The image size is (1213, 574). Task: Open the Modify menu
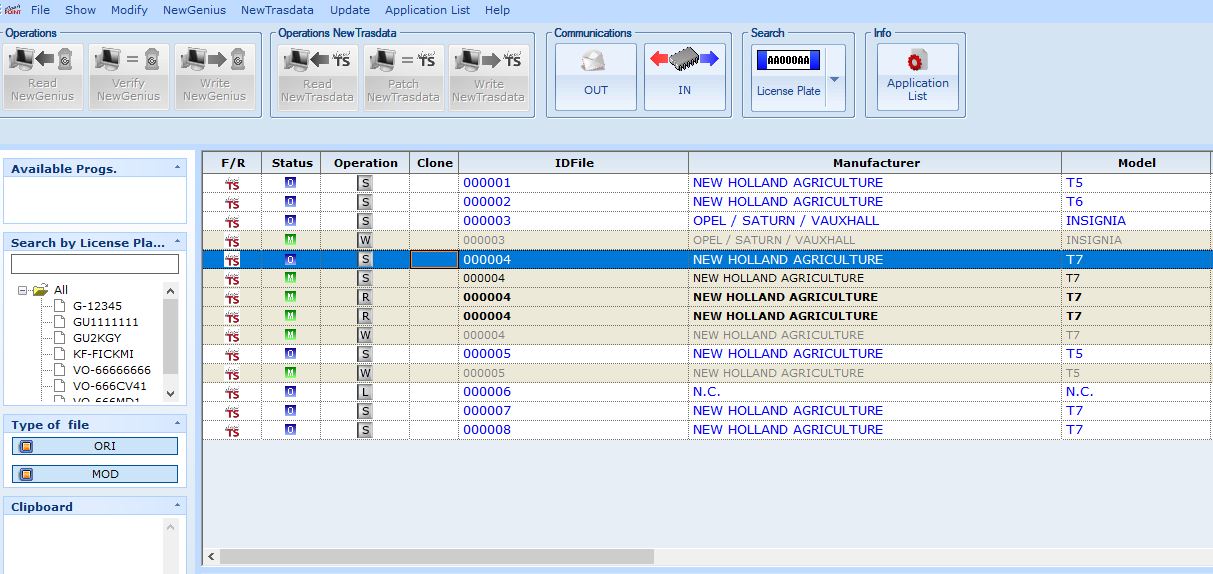tap(129, 10)
